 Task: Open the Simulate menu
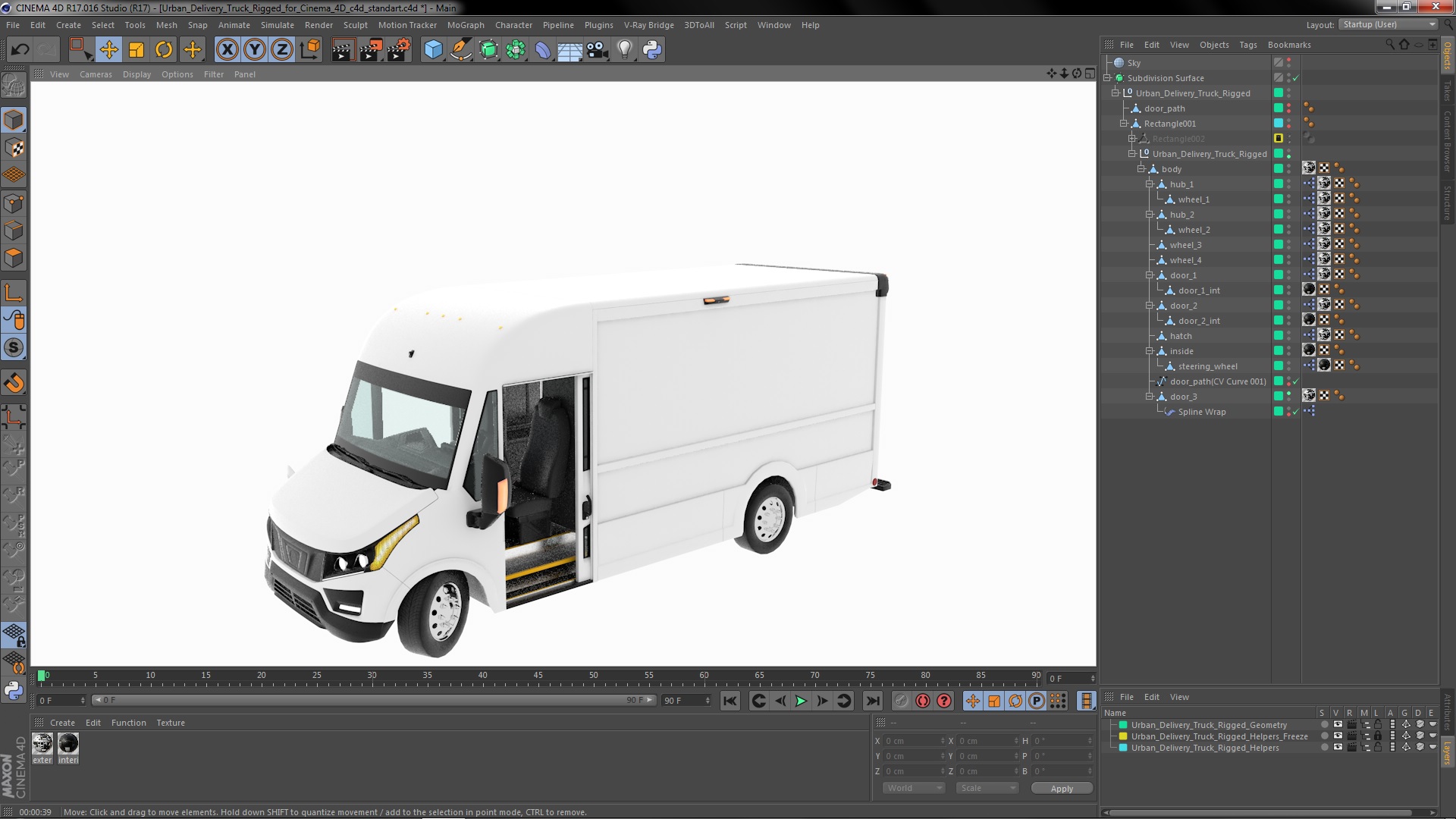(x=277, y=25)
